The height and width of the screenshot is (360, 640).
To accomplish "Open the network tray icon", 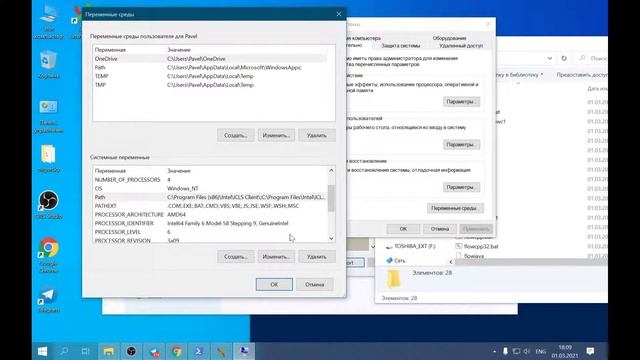I will (x=516, y=351).
